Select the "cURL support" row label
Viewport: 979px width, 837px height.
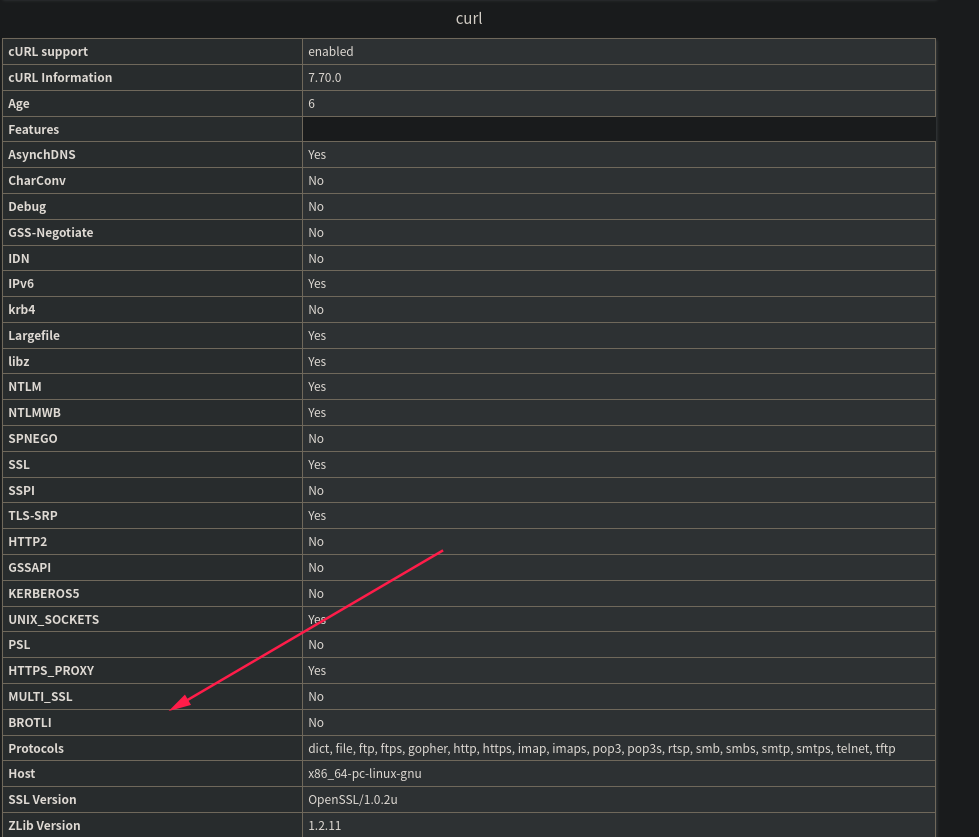pos(48,52)
